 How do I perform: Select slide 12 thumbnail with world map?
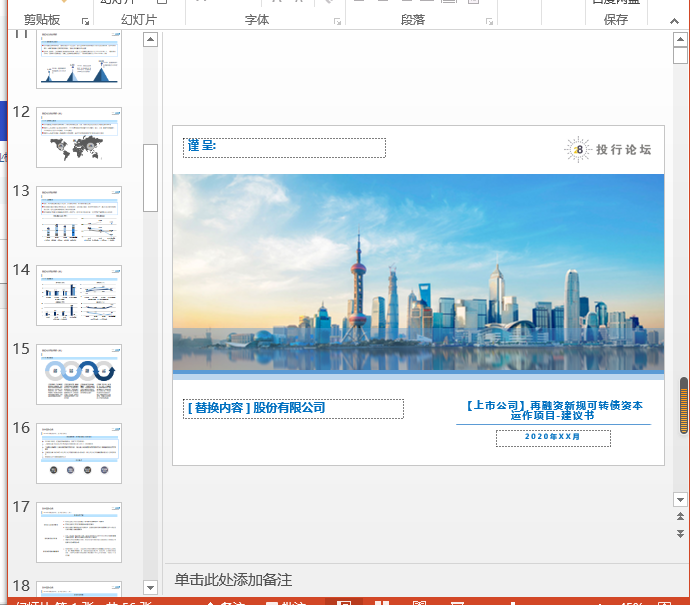[x=79, y=137]
